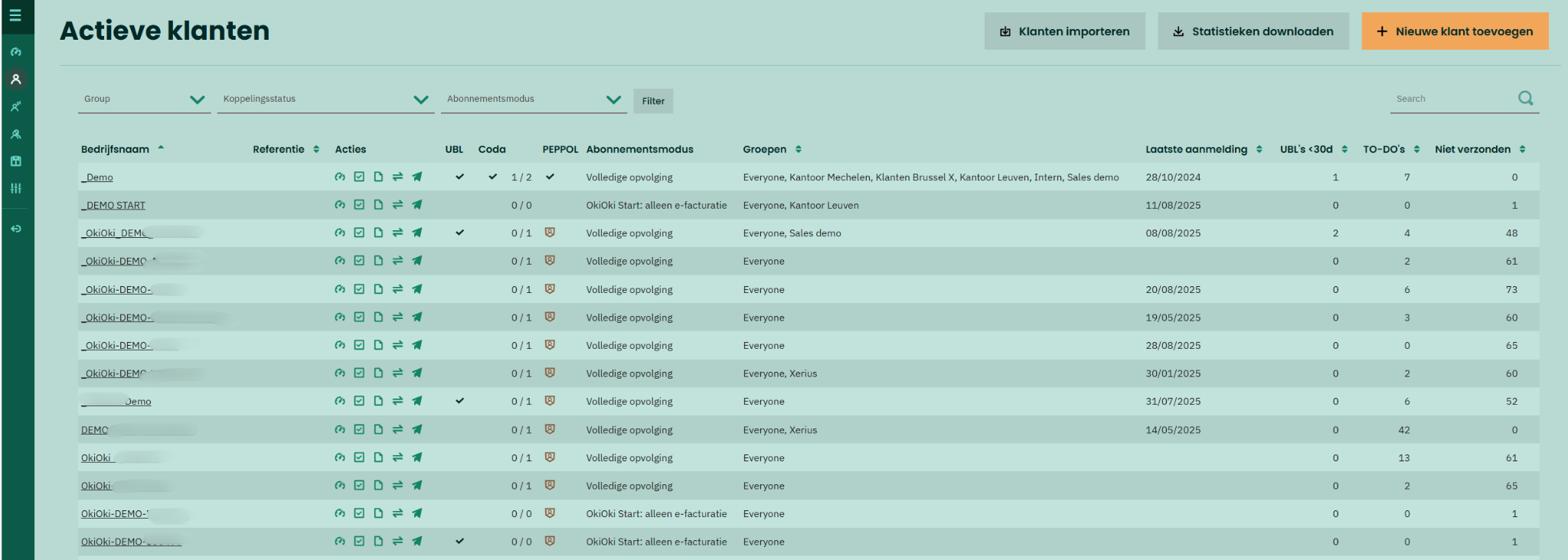
Task: Open documents page icon for _Demo row
Action: tap(378, 177)
